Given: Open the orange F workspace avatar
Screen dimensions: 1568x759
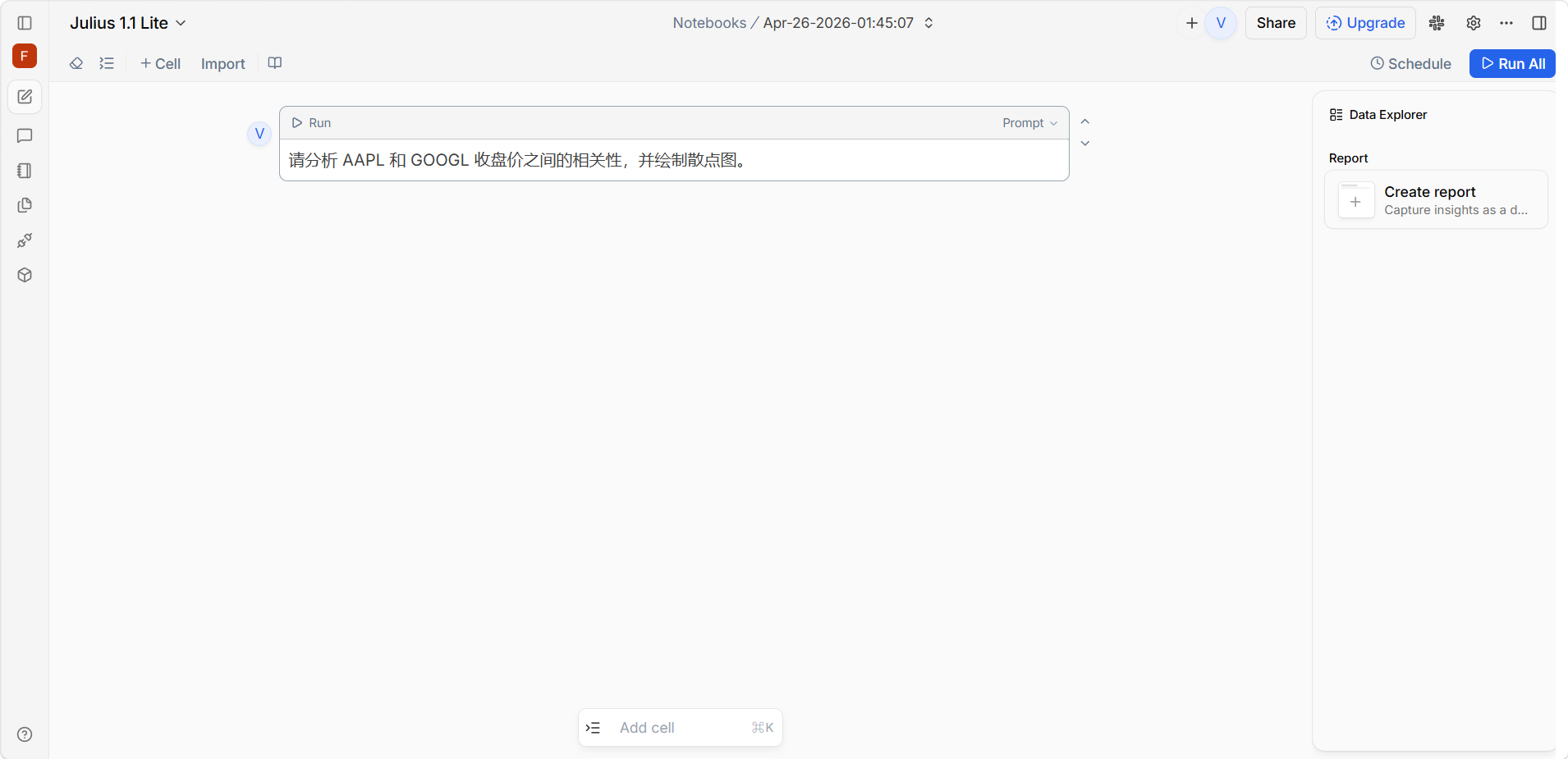Looking at the screenshot, I should tap(25, 56).
